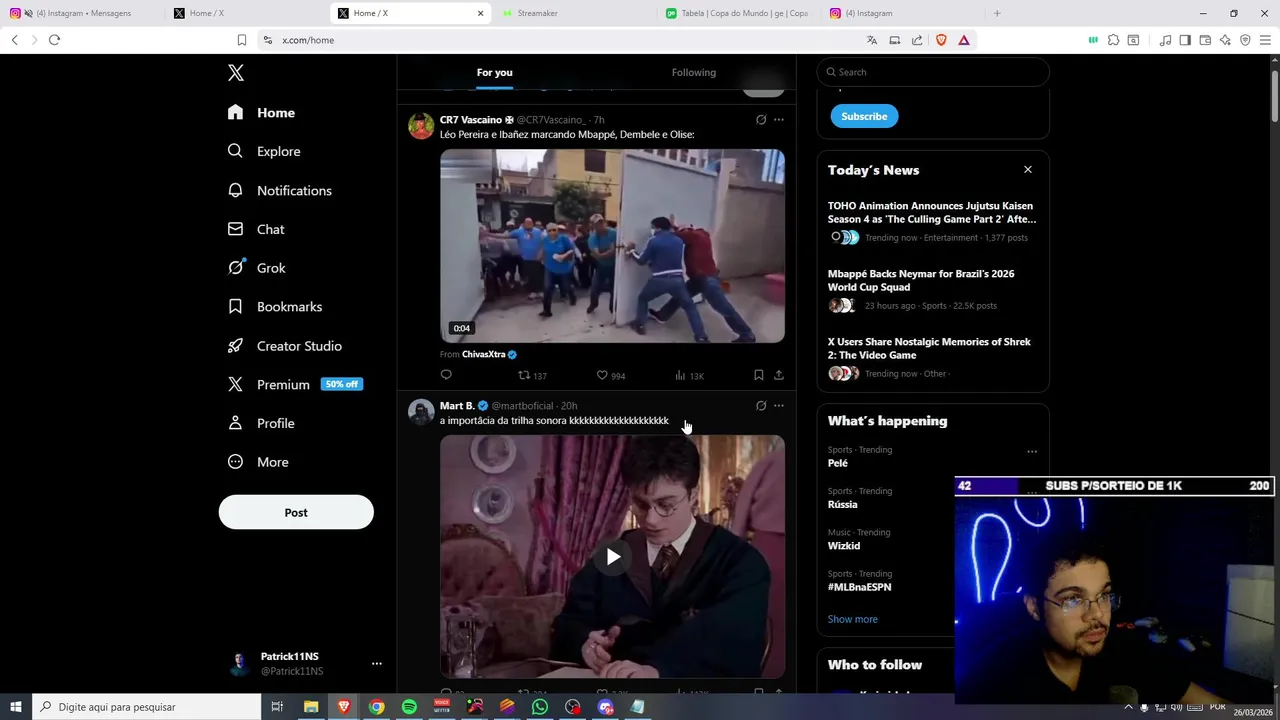Open CR7 Vascaino profile avatar
The height and width of the screenshot is (720, 1280).
[x=421, y=126]
